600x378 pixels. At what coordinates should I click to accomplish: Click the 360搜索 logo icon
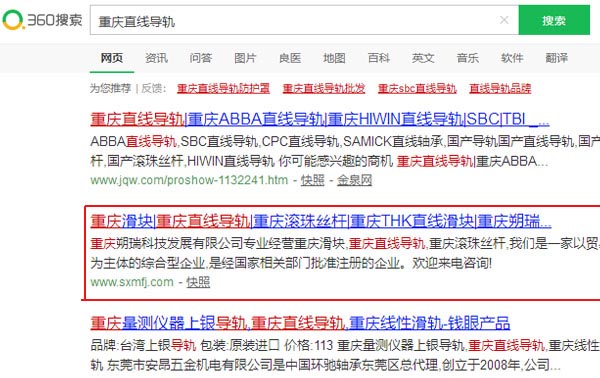click(x=42, y=20)
